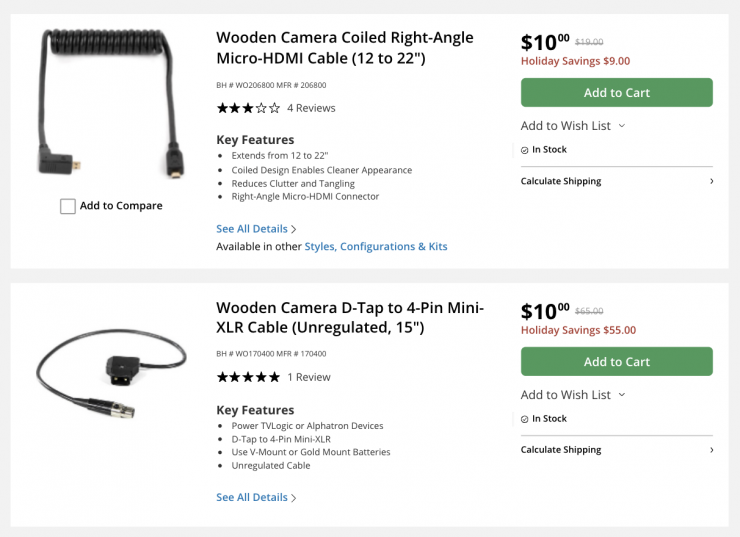740x537 pixels.
Task: Open the coiled Micro-HDMI cable product image
Action: [x=110, y=108]
